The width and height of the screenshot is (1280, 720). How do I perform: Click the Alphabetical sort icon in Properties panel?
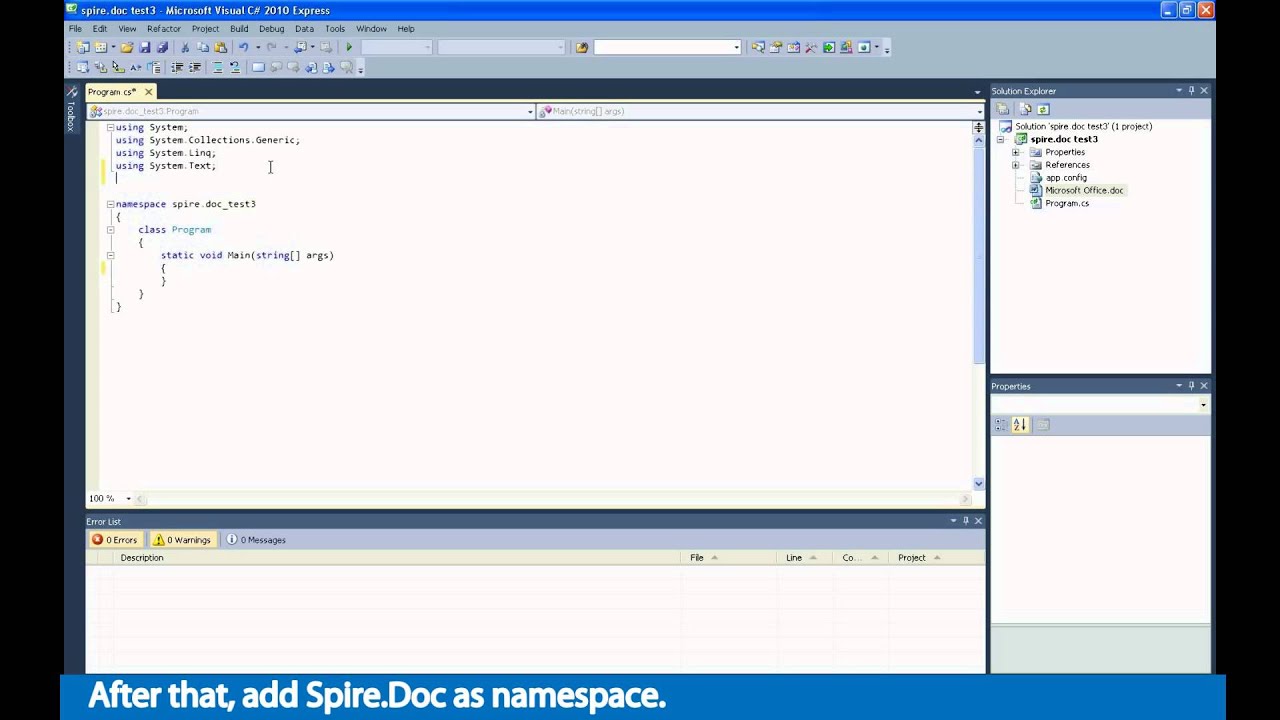tap(1020, 425)
